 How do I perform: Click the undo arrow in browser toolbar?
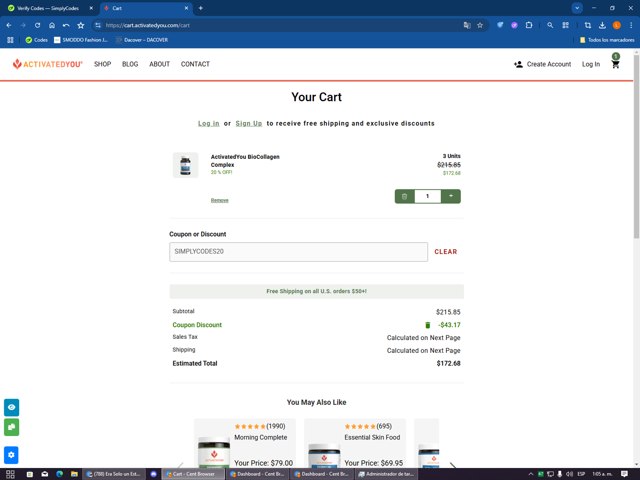click(x=66, y=25)
